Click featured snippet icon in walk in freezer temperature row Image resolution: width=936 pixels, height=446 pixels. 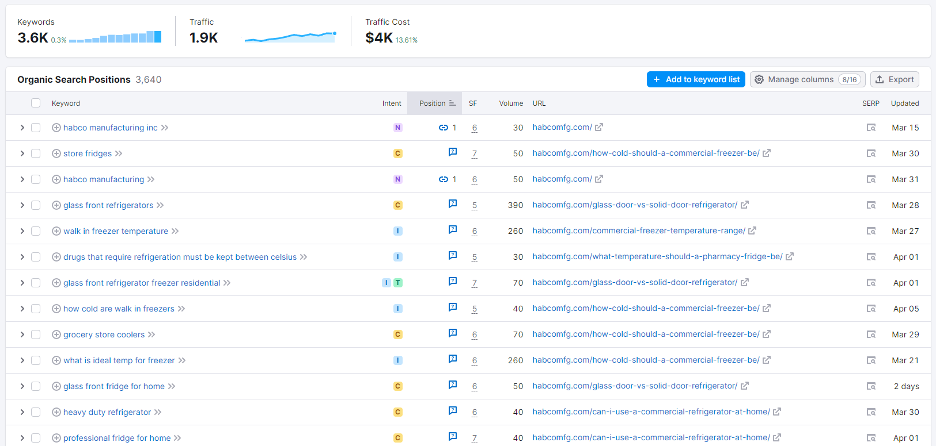tap(452, 230)
